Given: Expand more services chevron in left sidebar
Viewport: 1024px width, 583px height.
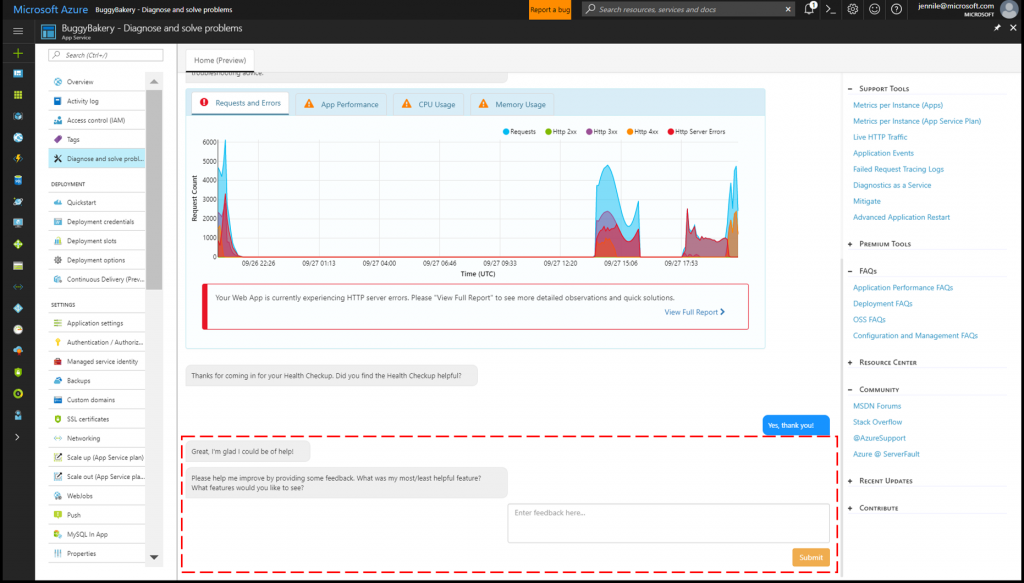Looking at the screenshot, I should 18,437.
